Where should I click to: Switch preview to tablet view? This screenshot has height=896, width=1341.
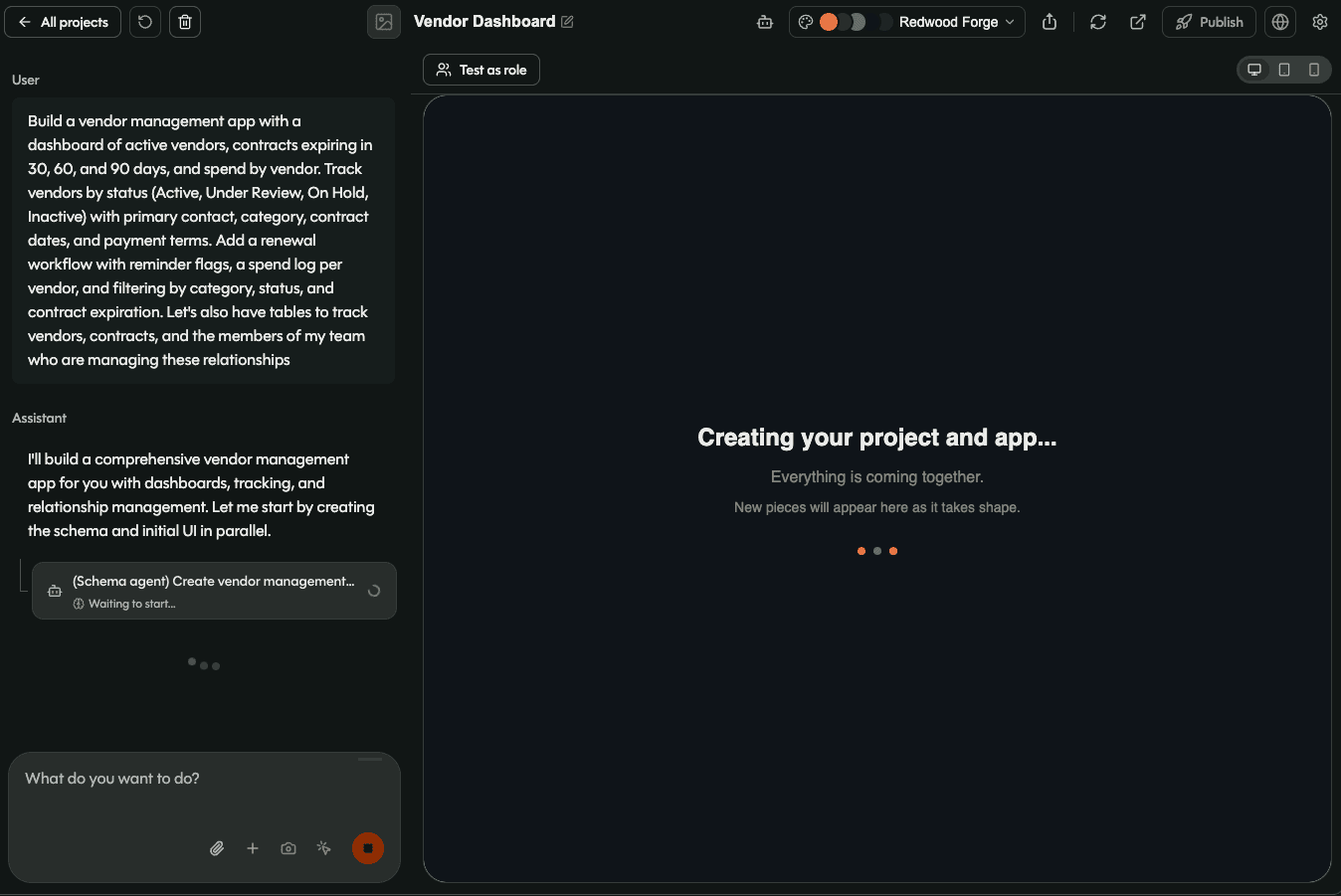point(1284,70)
